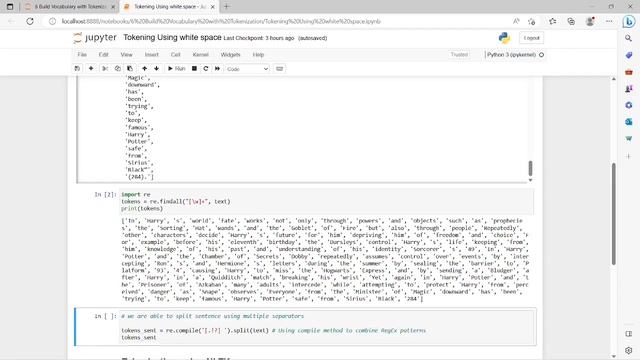Viewport: 640px width, 360px height.
Task: Open cell type Code dropdown
Action: click(247, 69)
